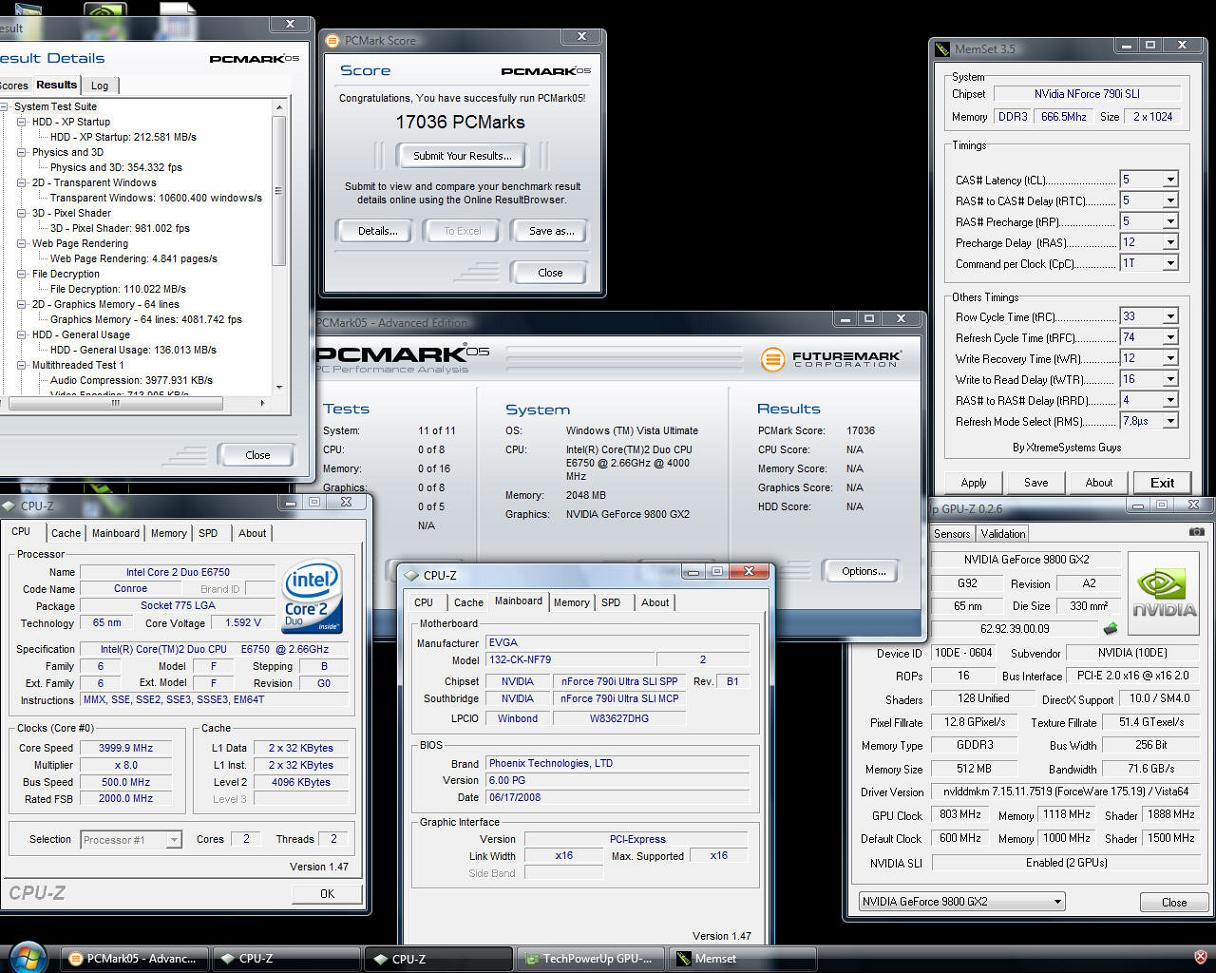
Task: Open the CAS# Latency (tCL) dropdown
Action: (1170, 180)
